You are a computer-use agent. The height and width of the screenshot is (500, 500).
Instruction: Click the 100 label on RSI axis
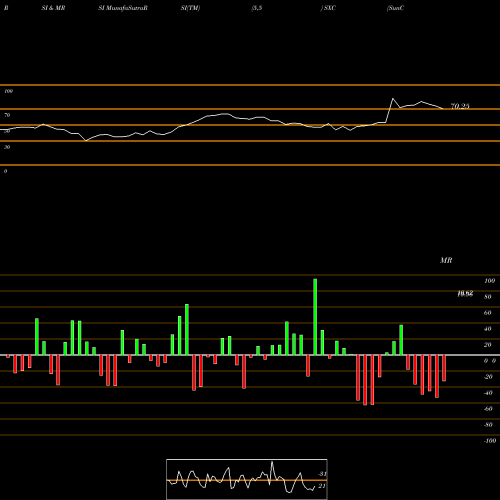tap(9, 91)
